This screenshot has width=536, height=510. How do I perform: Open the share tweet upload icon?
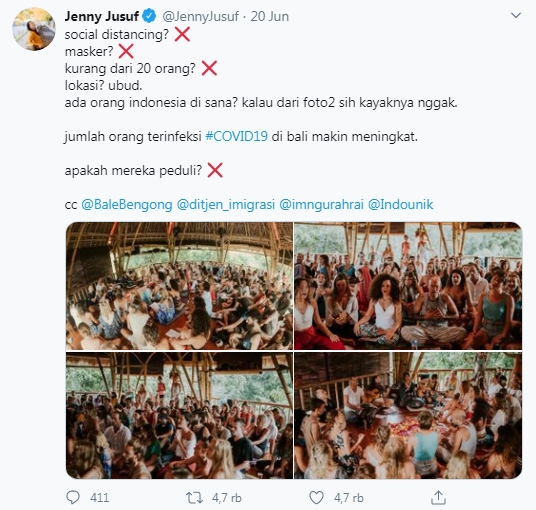click(x=438, y=498)
